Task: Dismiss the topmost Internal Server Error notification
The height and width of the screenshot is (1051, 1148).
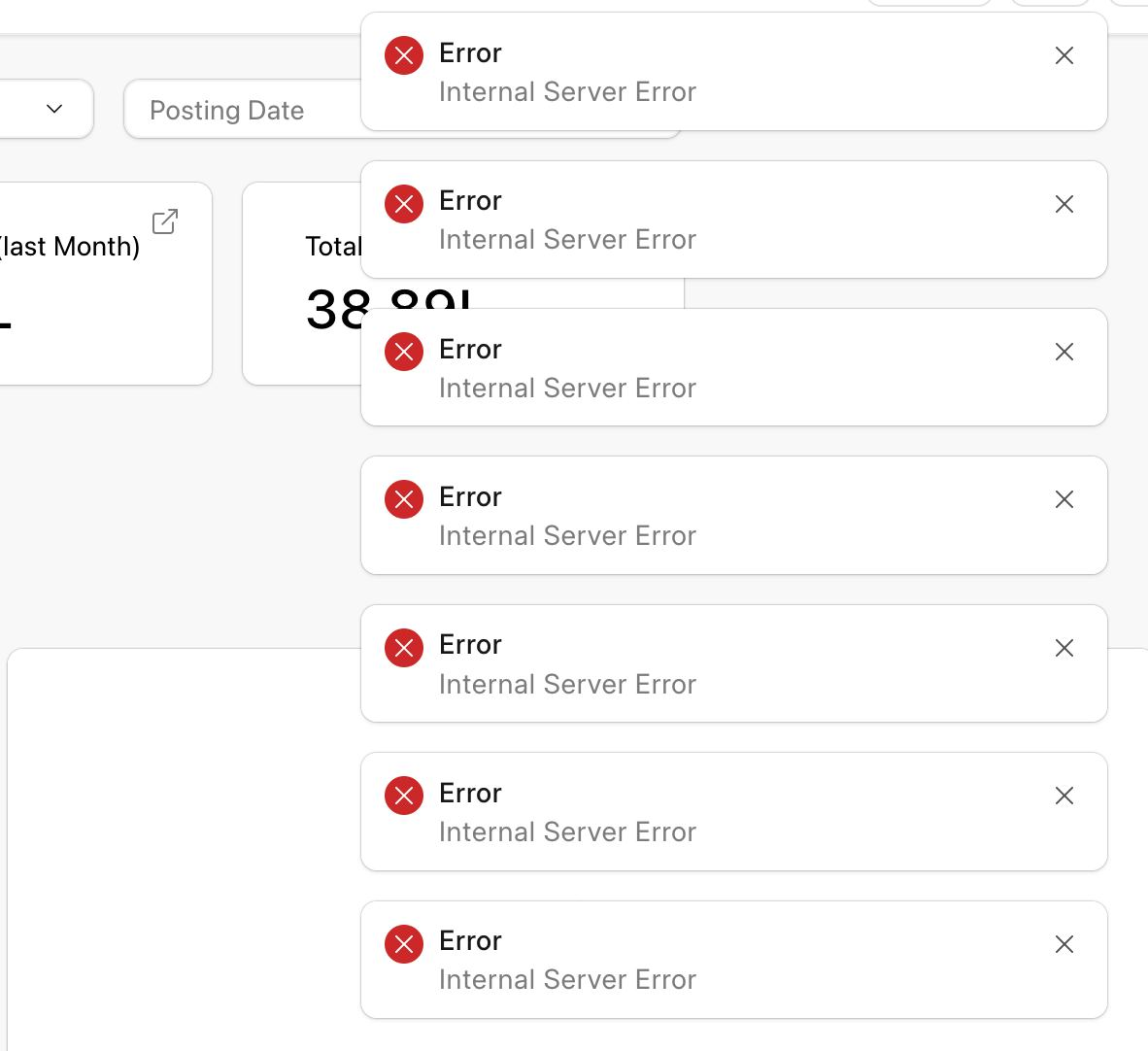Action: (x=1064, y=56)
